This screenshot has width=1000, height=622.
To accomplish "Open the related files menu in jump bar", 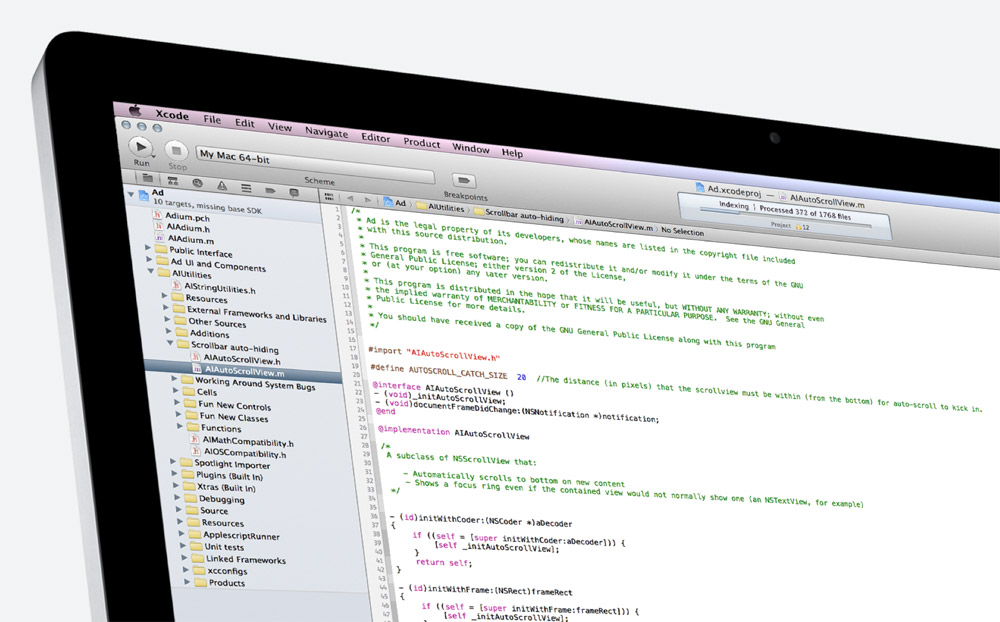I will tap(331, 197).
